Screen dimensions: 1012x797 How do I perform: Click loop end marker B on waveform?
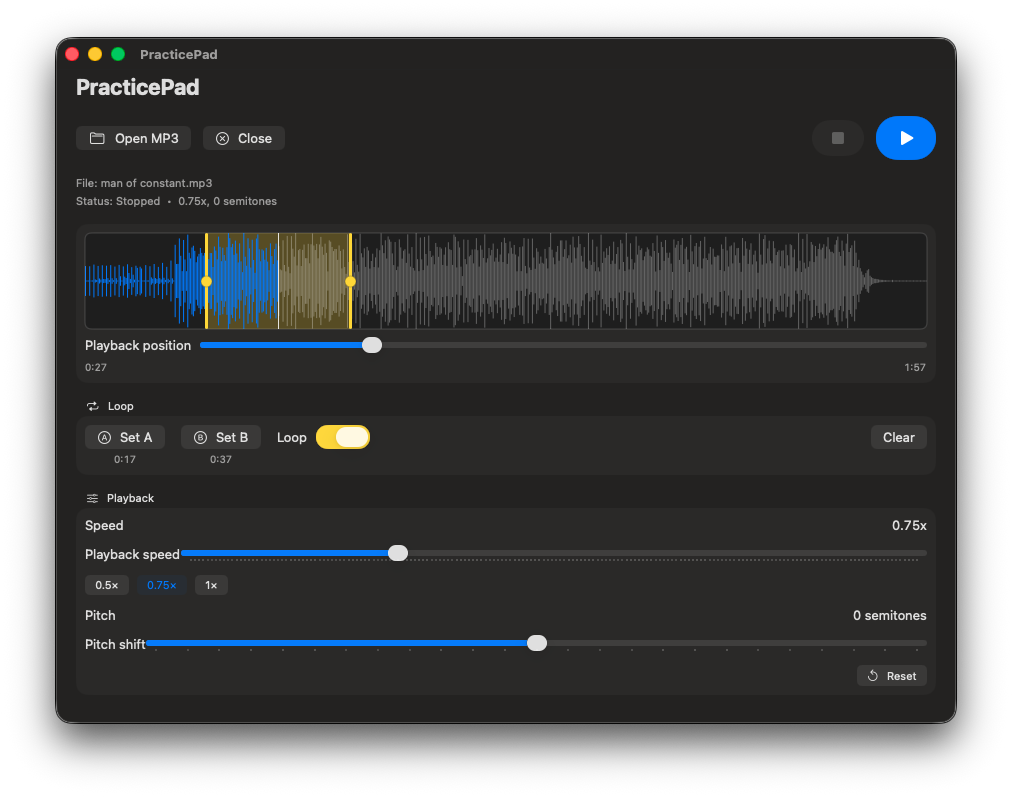[350, 281]
